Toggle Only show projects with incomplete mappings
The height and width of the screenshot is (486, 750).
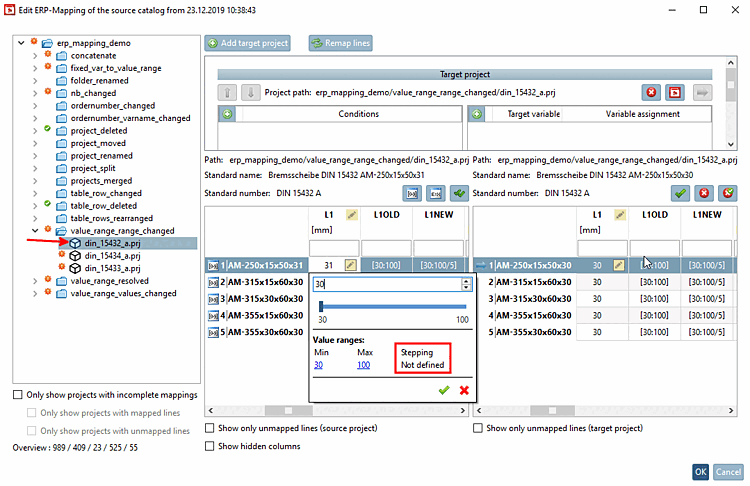coord(18,395)
